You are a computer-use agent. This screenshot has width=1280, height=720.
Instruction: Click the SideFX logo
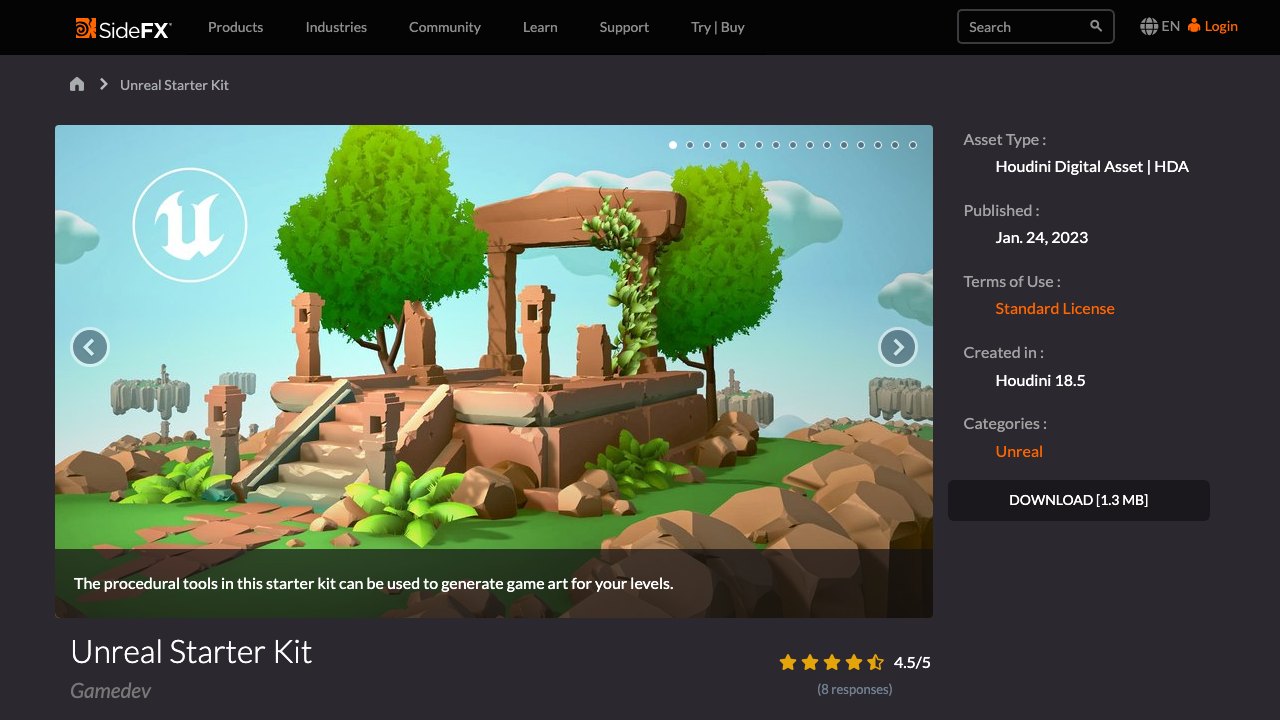click(x=124, y=28)
